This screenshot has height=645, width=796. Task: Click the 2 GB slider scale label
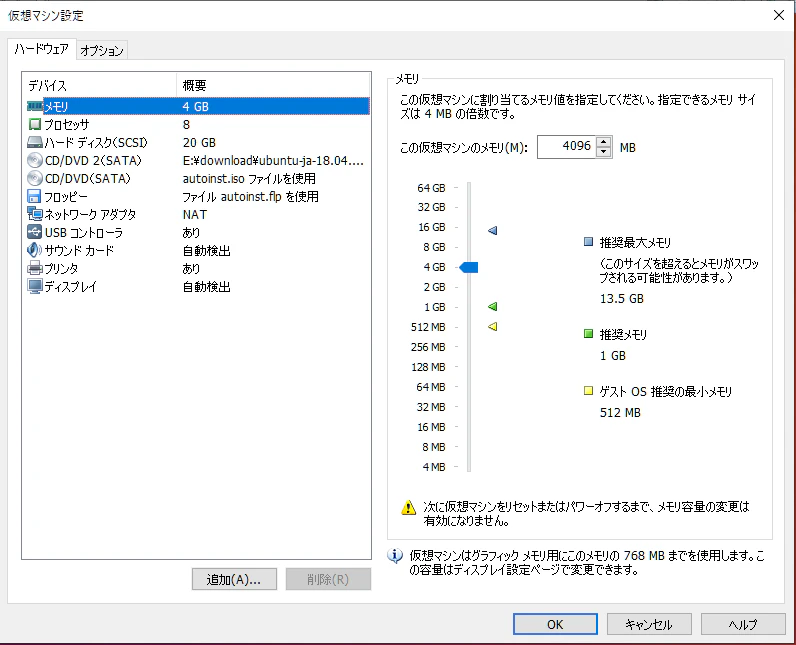pyautogui.click(x=434, y=287)
